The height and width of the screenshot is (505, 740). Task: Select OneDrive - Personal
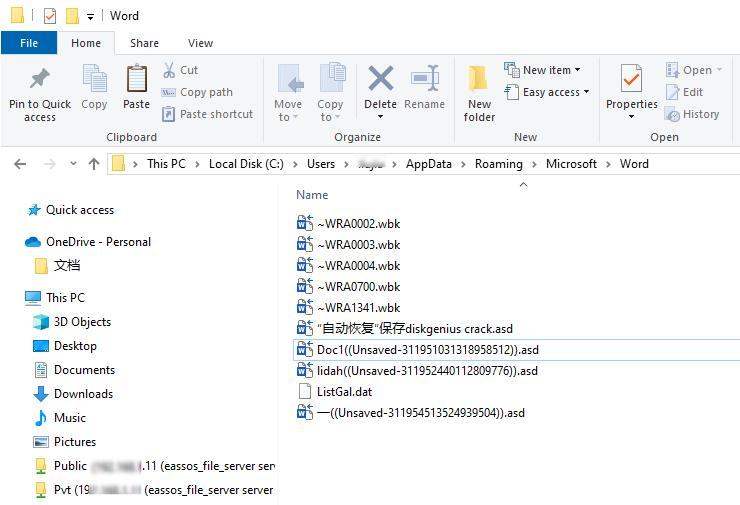coord(88,242)
